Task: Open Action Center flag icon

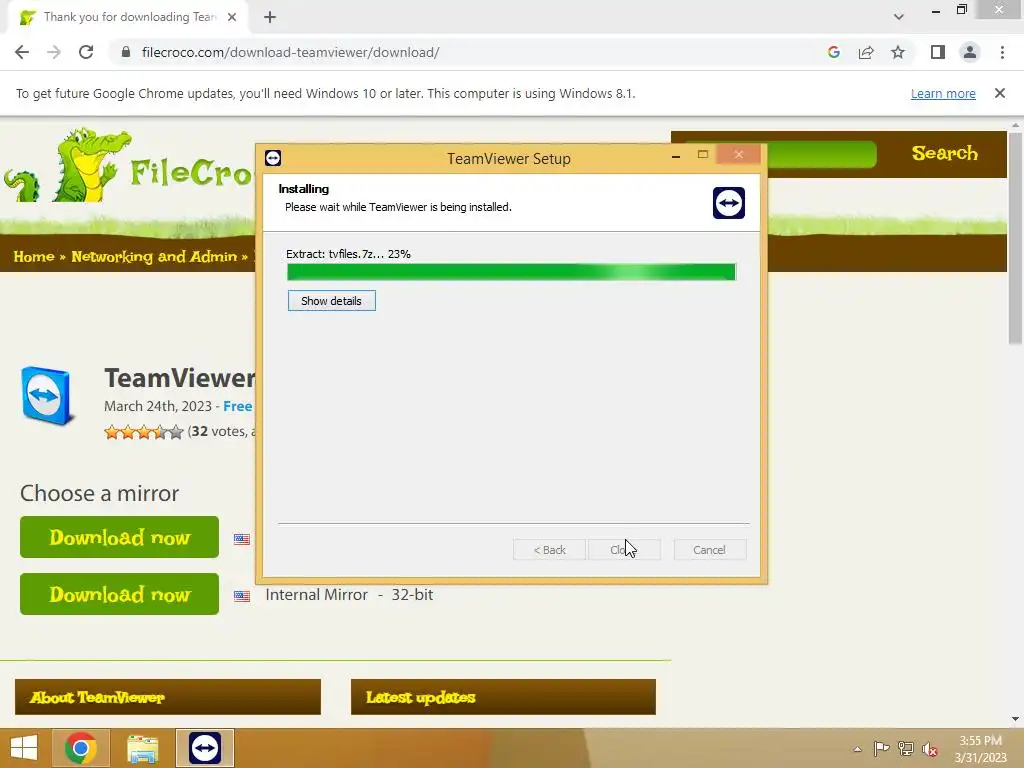Action: pos(881,749)
